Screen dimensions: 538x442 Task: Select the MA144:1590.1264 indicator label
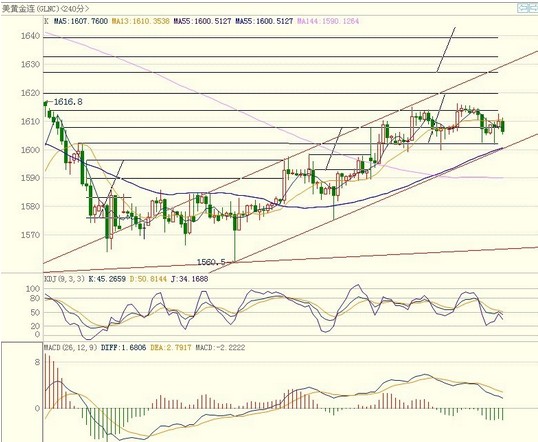(x=328, y=21)
